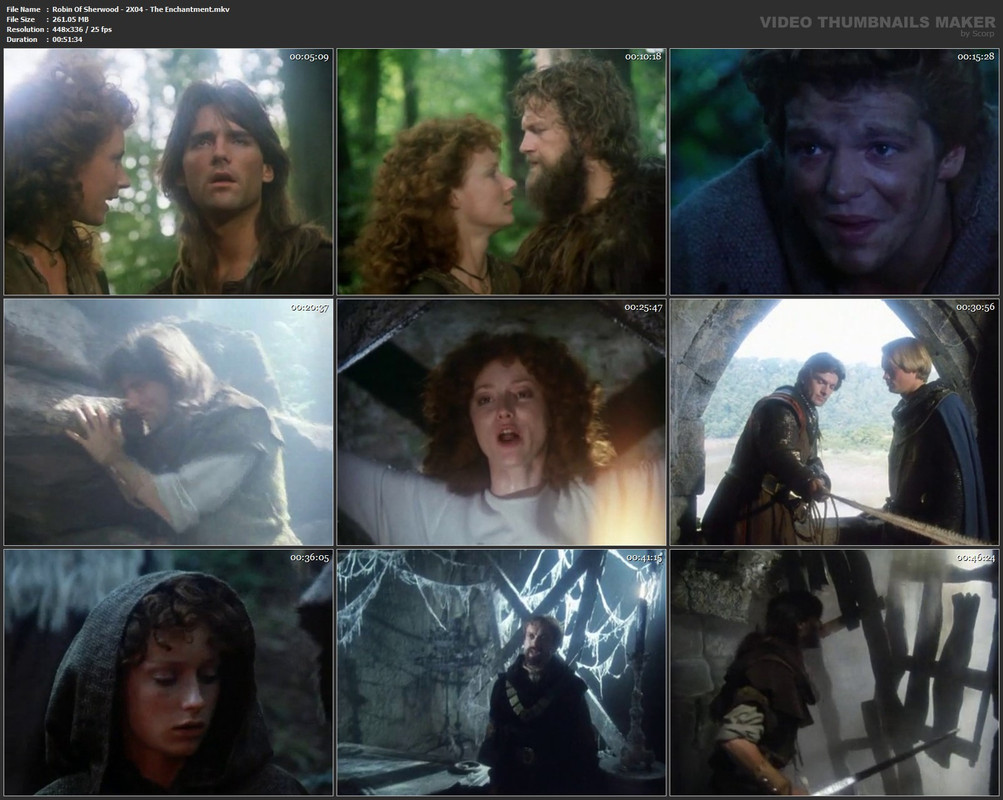Open the thumbnail at 00:15:28

click(834, 171)
